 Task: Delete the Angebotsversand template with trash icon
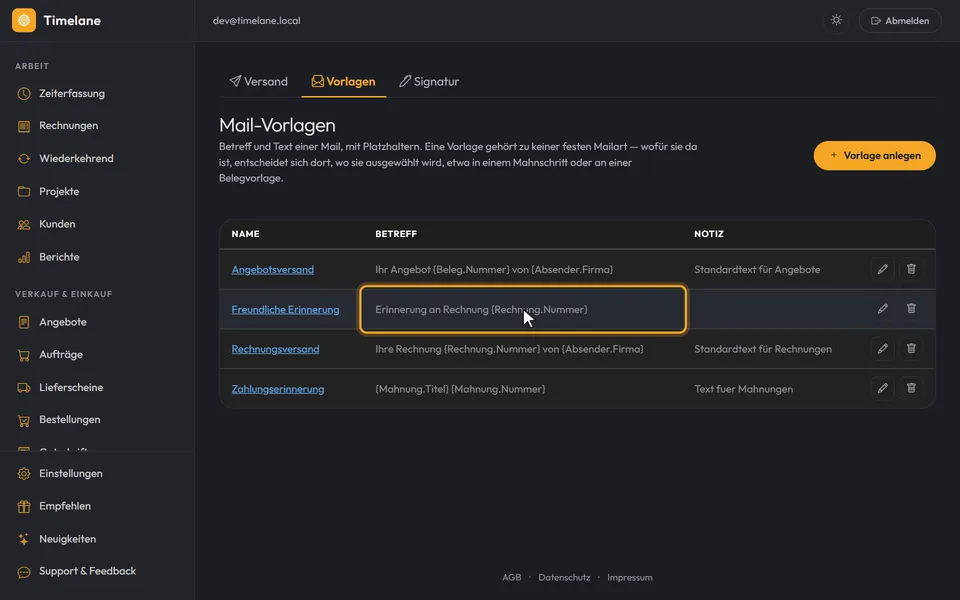tap(911, 269)
